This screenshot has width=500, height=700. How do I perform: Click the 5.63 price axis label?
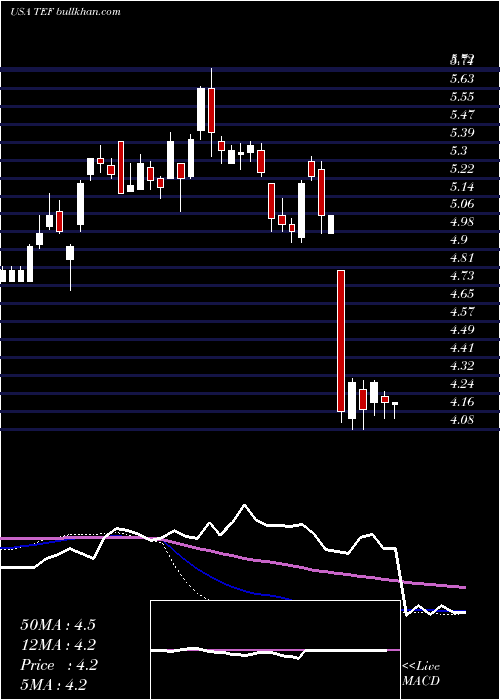[x=462, y=79]
